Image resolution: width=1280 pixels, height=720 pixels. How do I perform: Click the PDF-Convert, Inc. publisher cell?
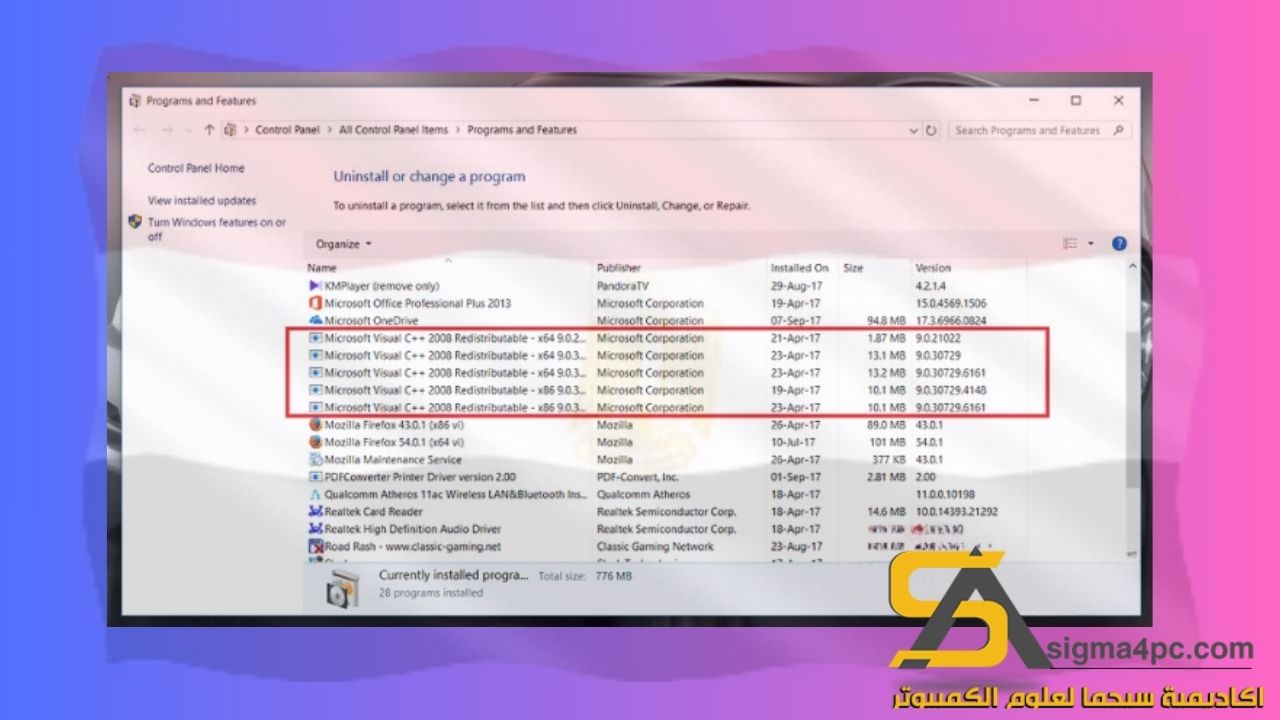637,477
